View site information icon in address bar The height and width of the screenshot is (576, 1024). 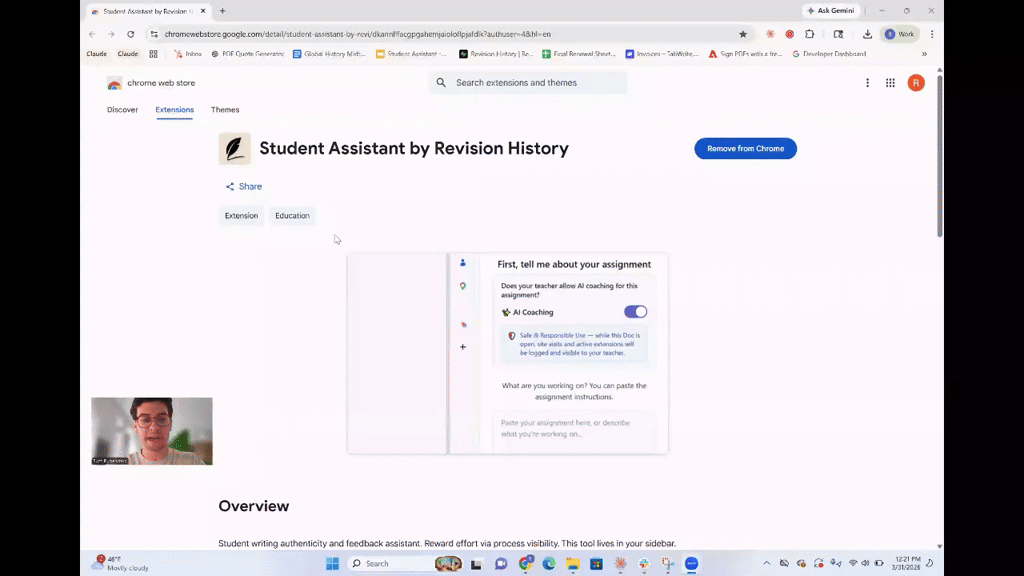tap(154, 34)
